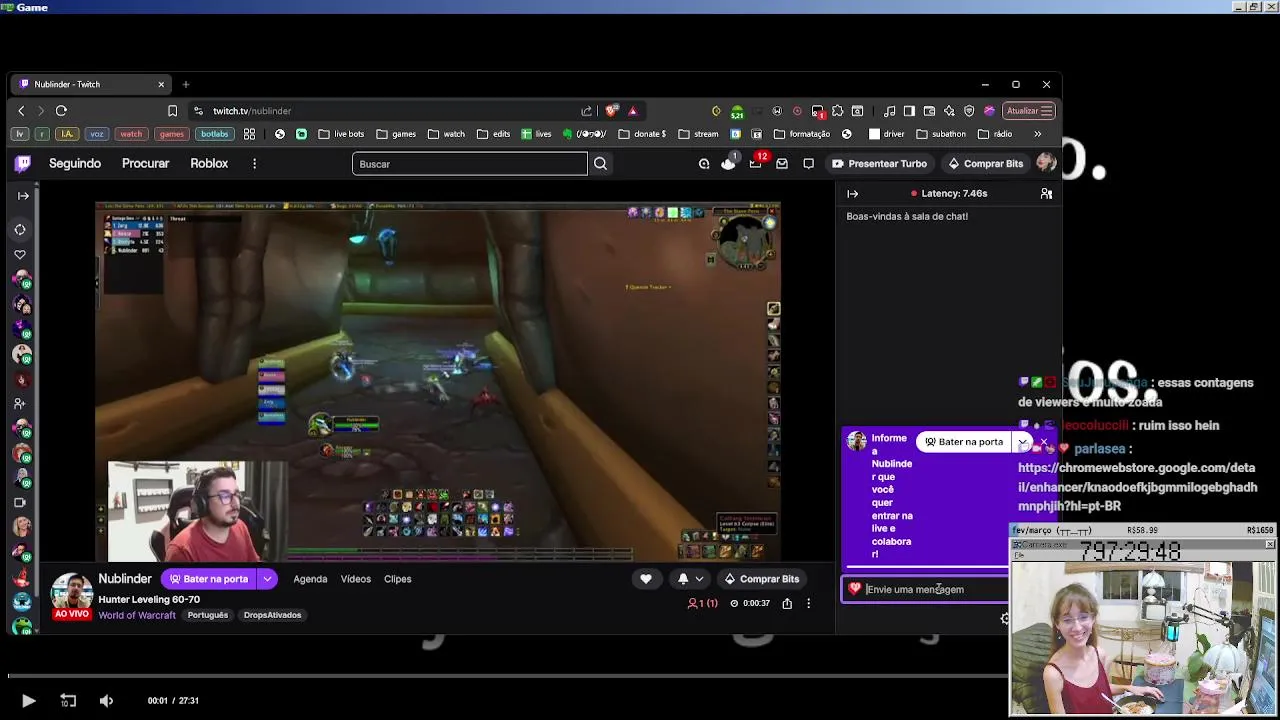The image size is (1280, 720).
Task: Open the live bots bookmark folder
Action: 341,134
